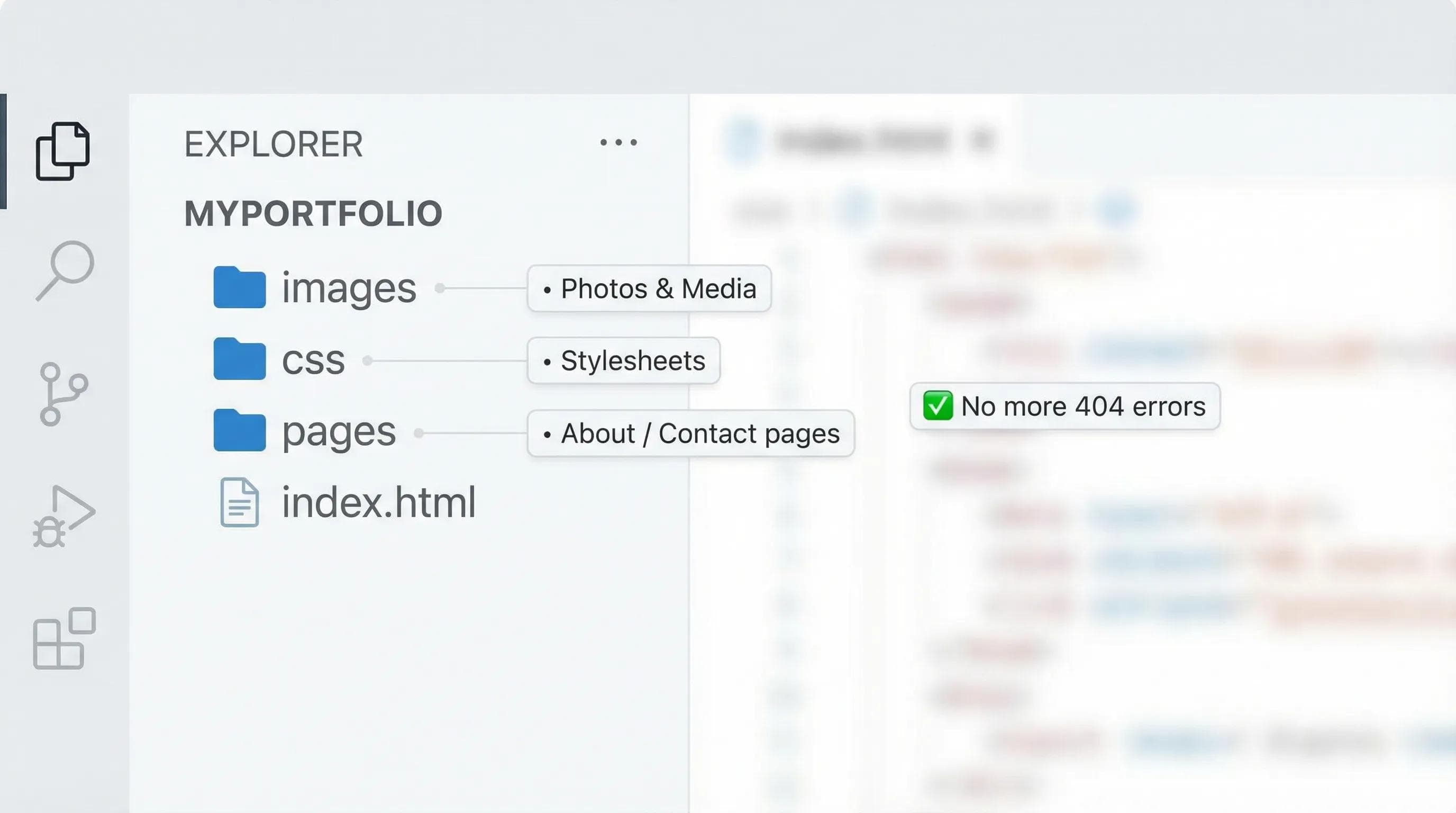This screenshot has width=1456, height=813.
Task: Click the EXPLORER panel title
Action: pyautogui.click(x=274, y=144)
